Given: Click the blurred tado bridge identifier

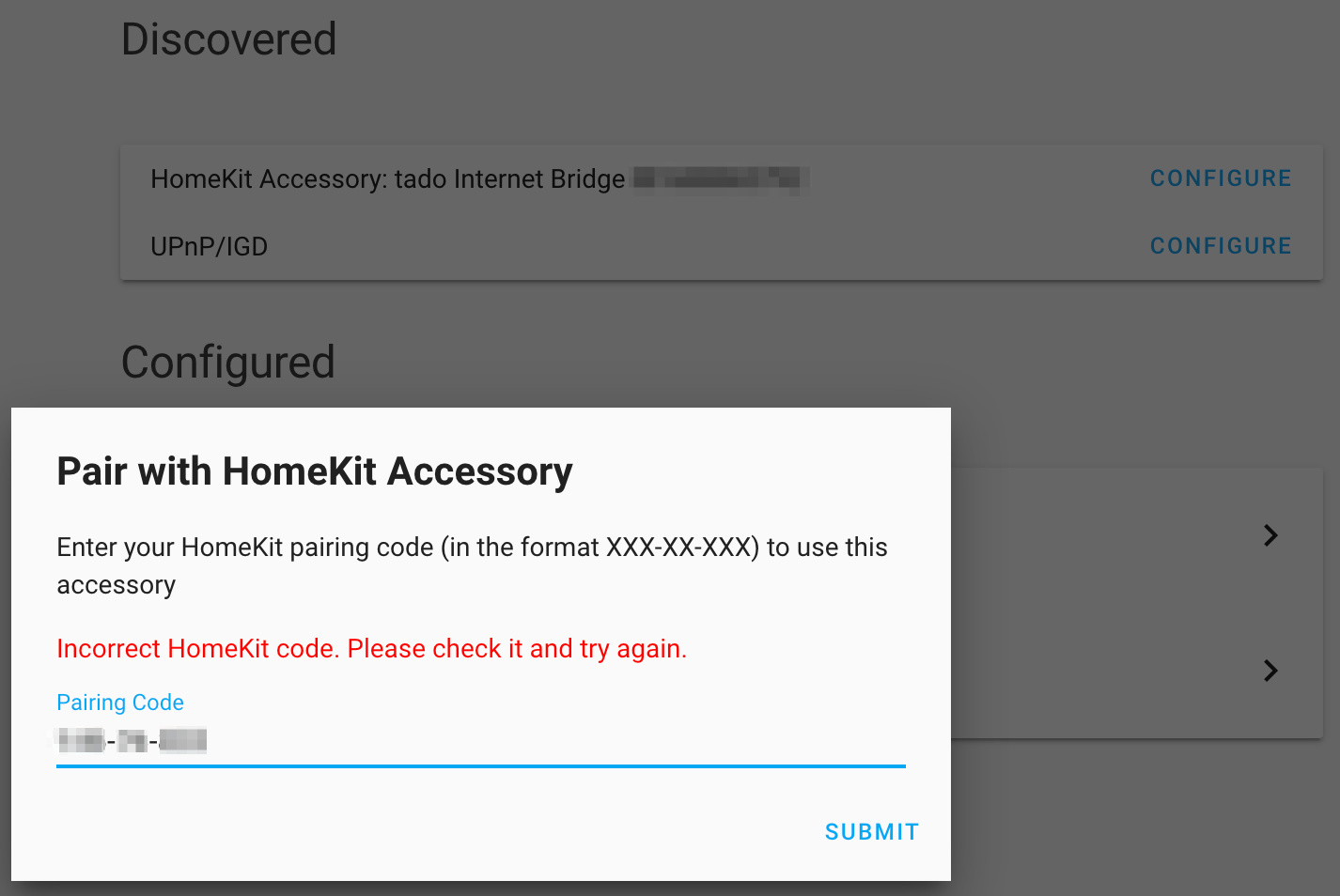Looking at the screenshot, I should click(721, 178).
